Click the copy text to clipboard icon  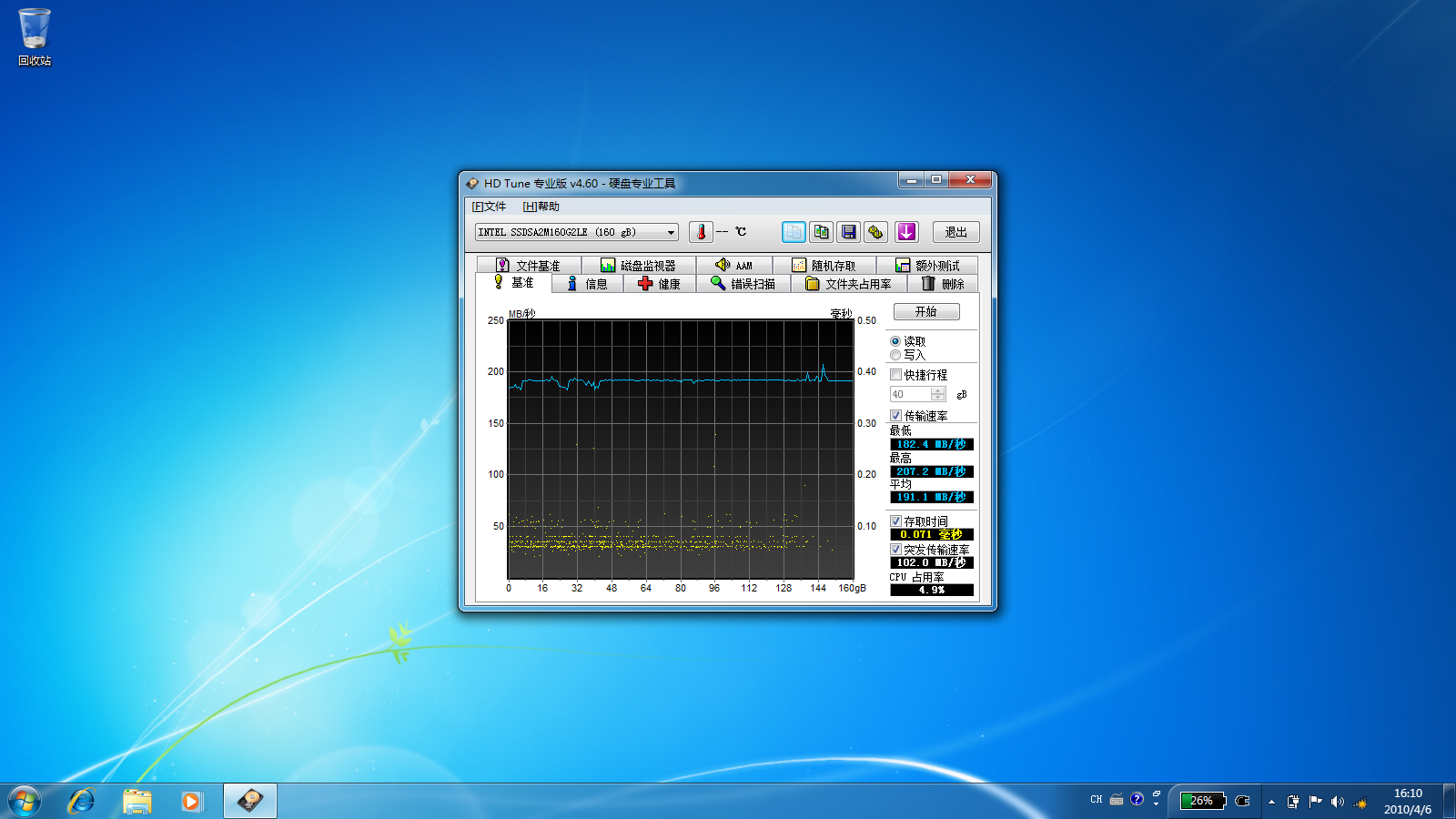click(x=794, y=232)
